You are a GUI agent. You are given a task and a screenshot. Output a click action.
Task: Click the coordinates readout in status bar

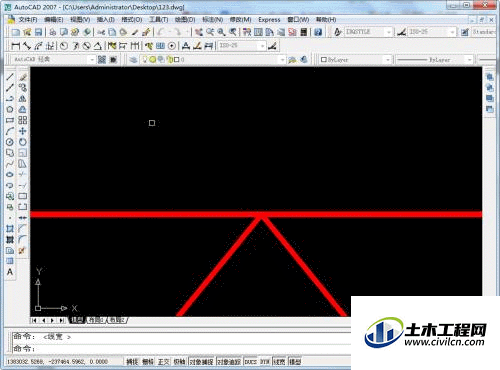(x=57, y=362)
